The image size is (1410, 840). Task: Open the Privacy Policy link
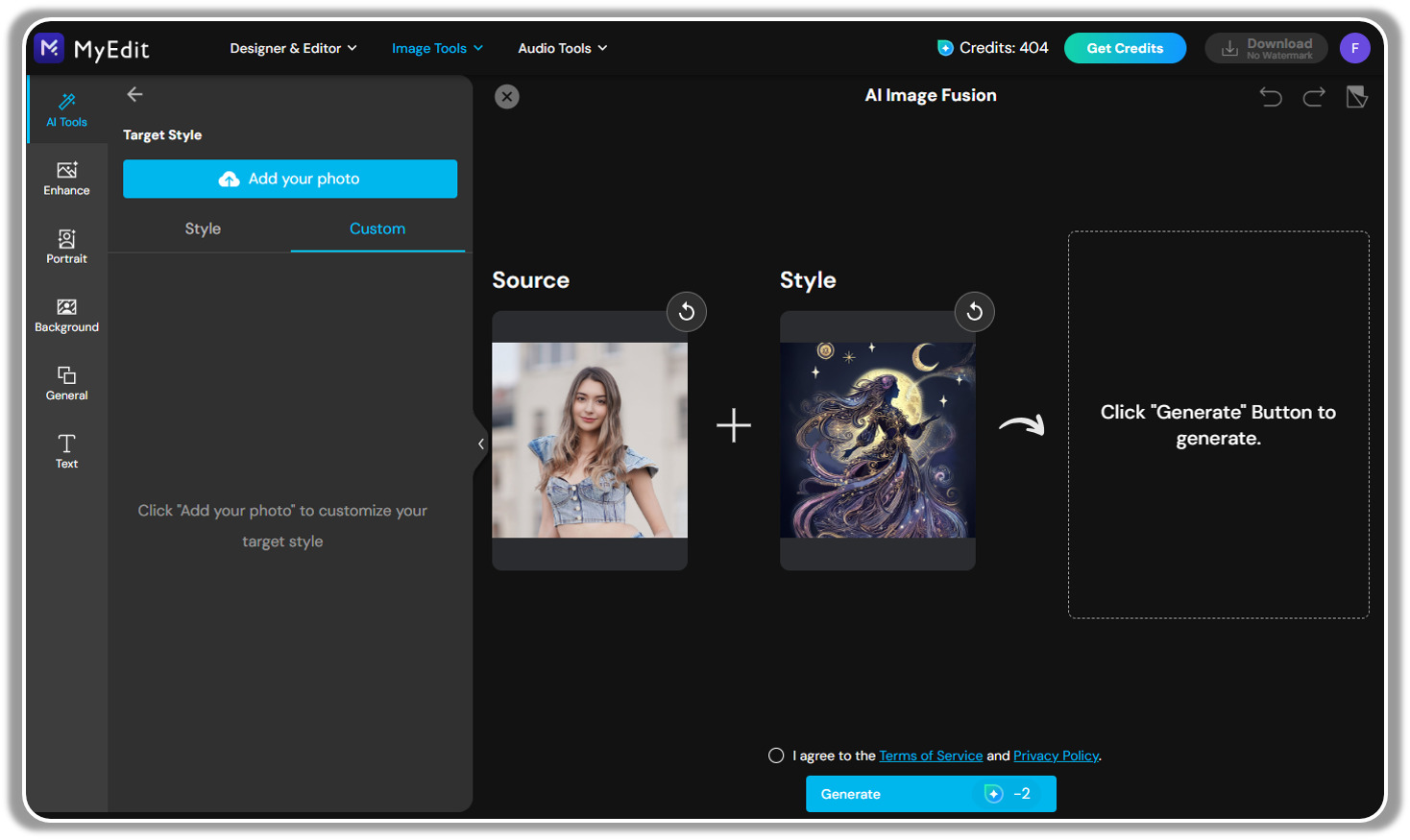point(1056,756)
